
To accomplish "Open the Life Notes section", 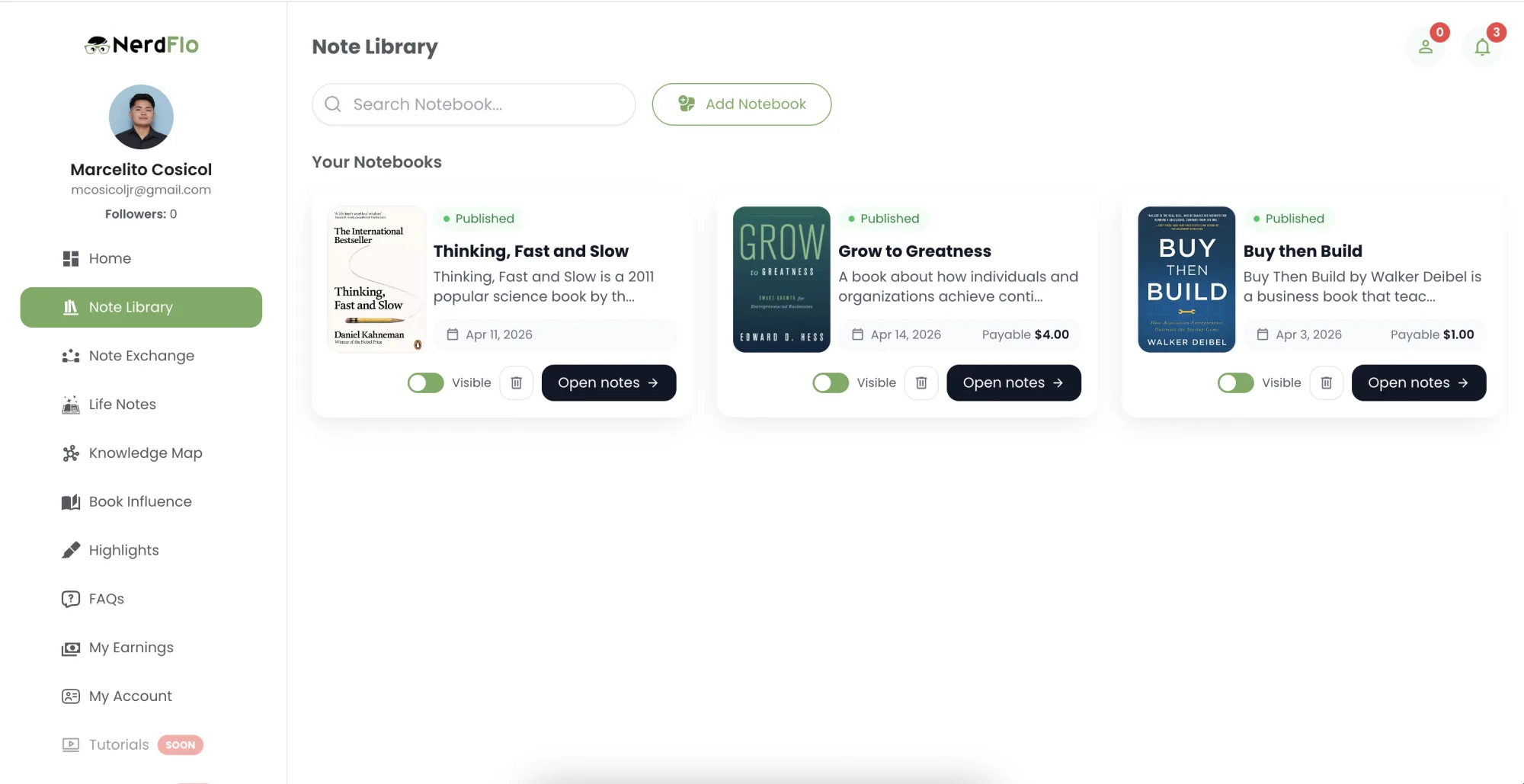I will (x=141, y=405).
